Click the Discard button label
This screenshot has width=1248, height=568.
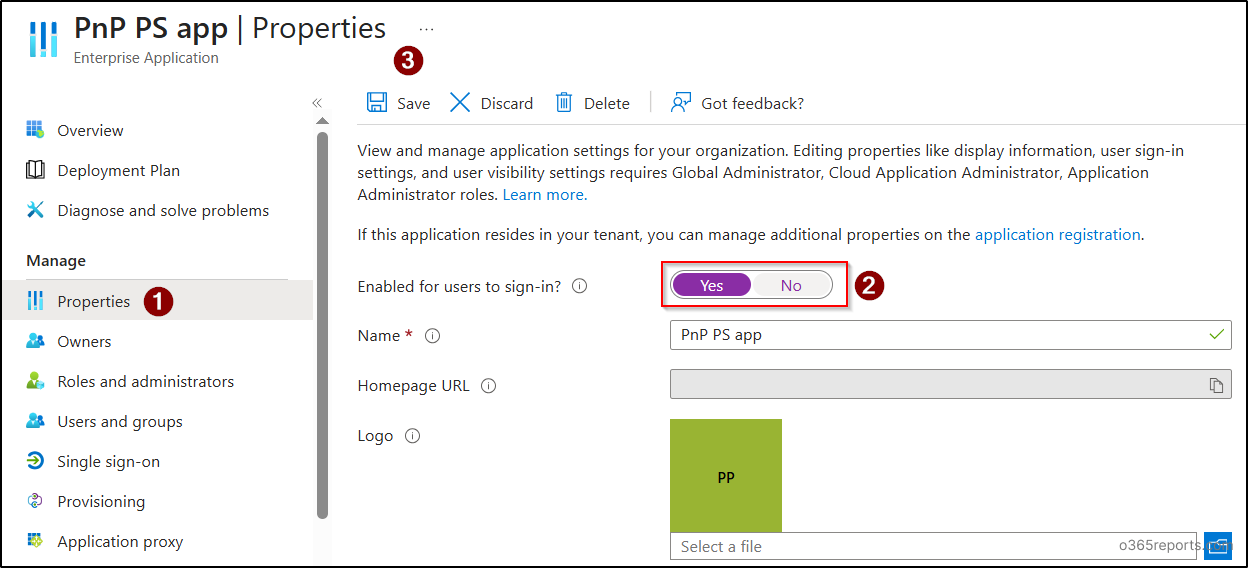507,103
